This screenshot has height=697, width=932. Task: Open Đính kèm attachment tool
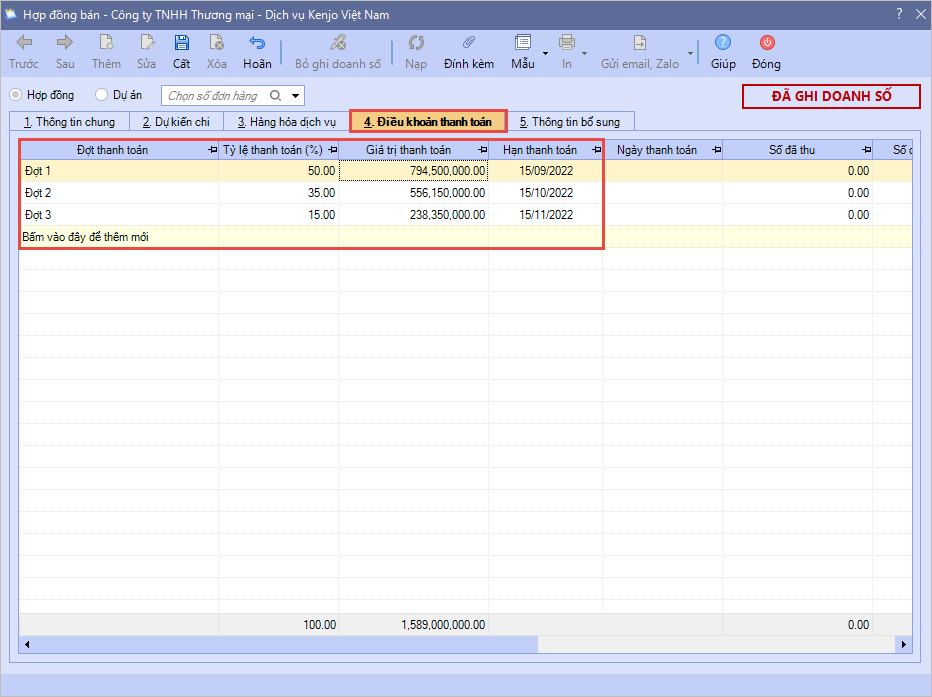tap(468, 43)
